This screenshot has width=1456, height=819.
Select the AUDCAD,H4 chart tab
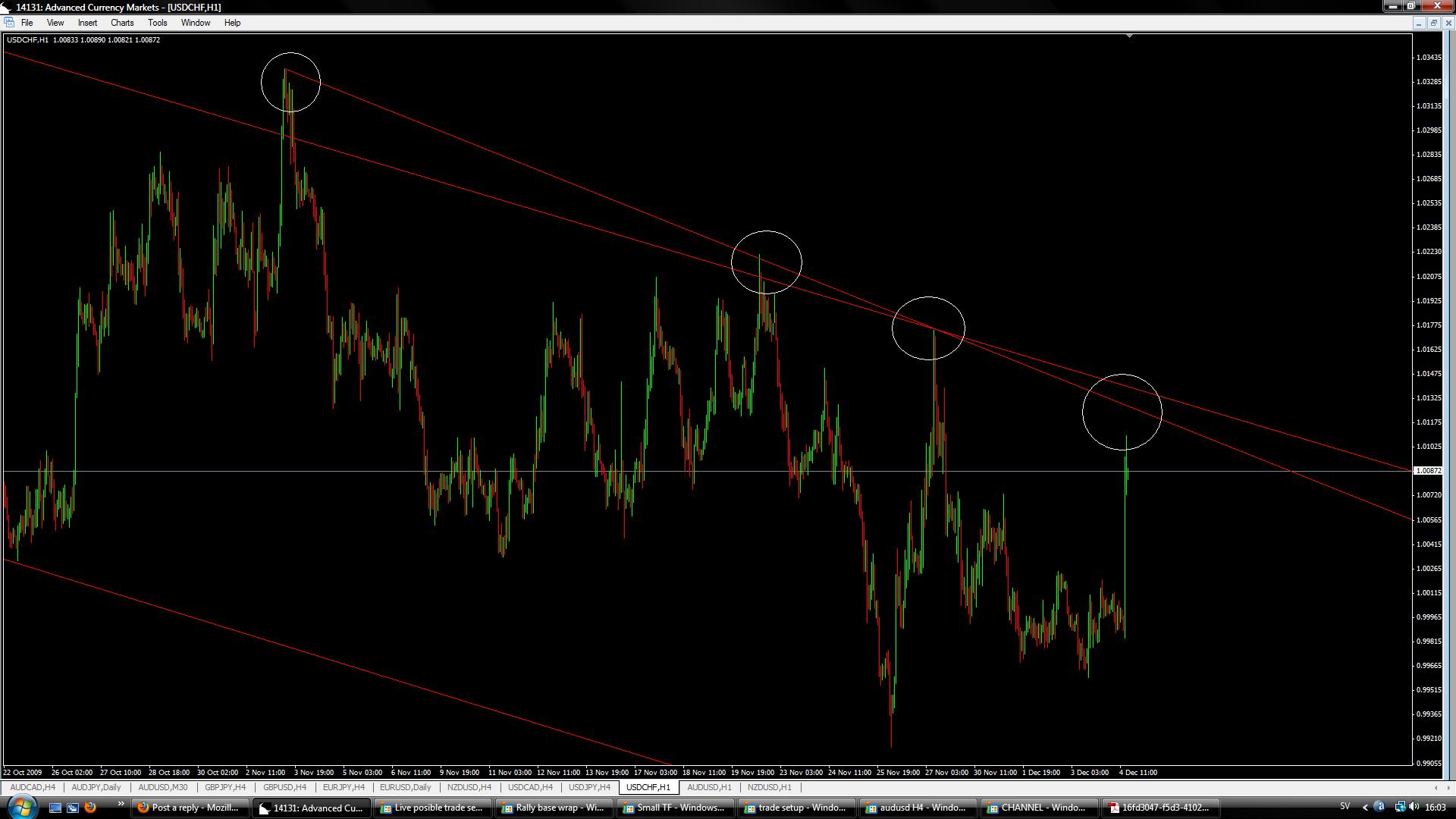(x=33, y=787)
